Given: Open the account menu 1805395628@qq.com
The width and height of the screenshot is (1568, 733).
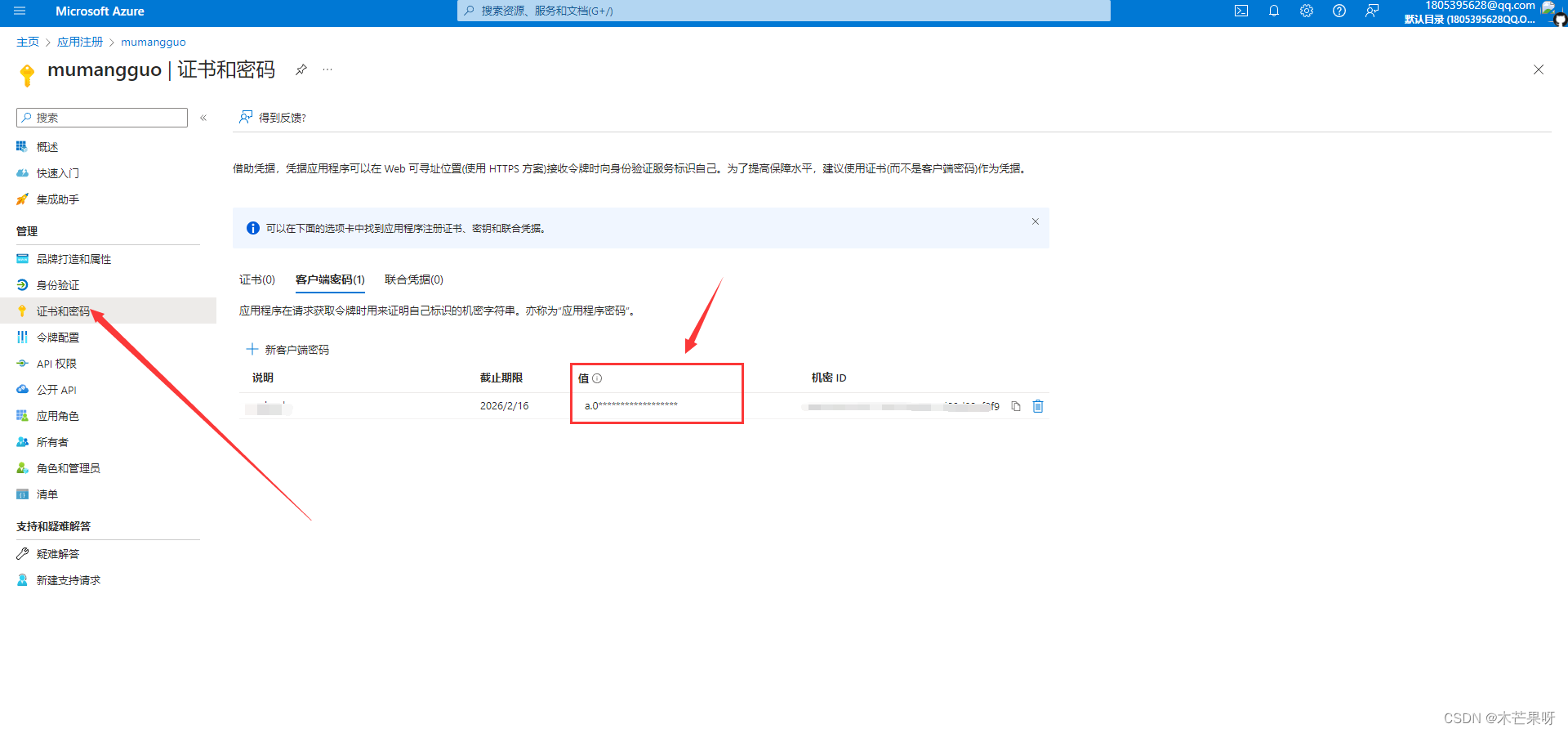Looking at the screenshot, I should click(1480, 12).
